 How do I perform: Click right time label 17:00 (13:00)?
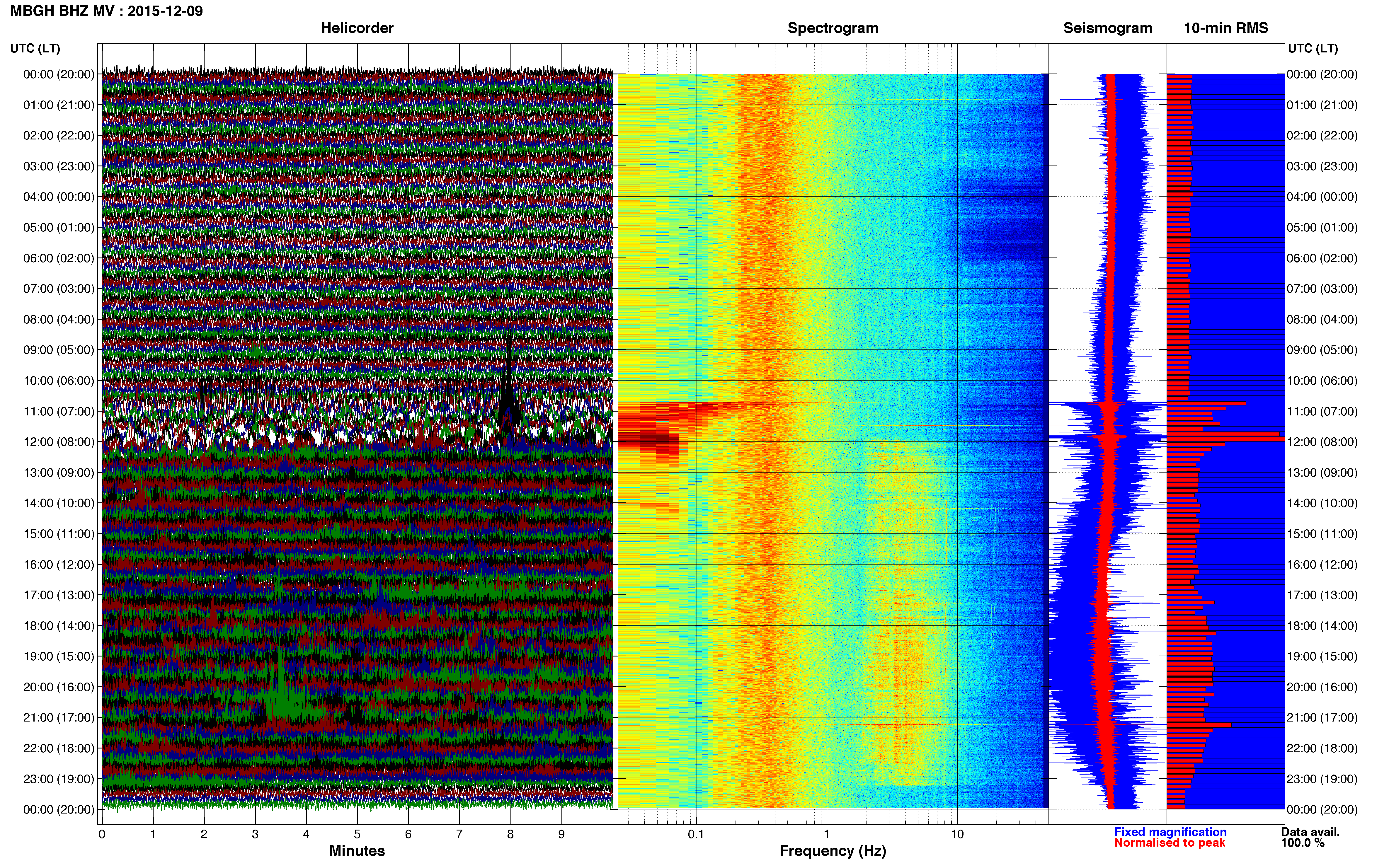pyautogui.click(x=1322, y=595)
